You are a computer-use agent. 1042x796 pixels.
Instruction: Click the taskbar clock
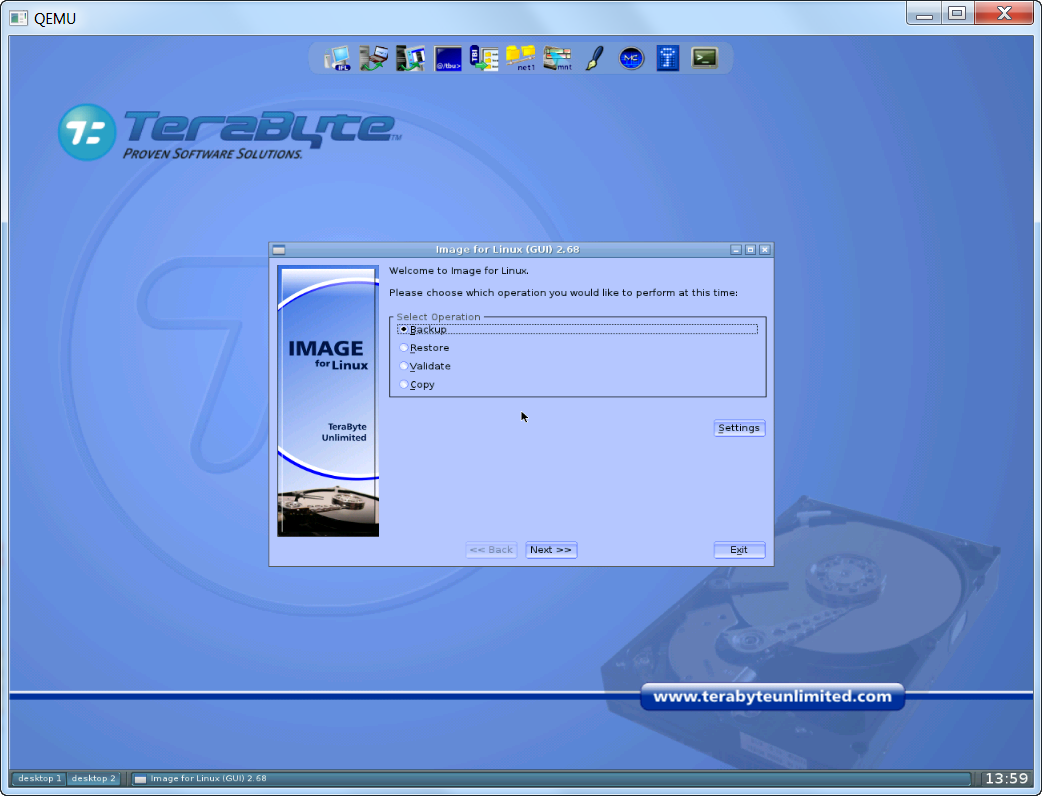click(x=1006, y=778)
